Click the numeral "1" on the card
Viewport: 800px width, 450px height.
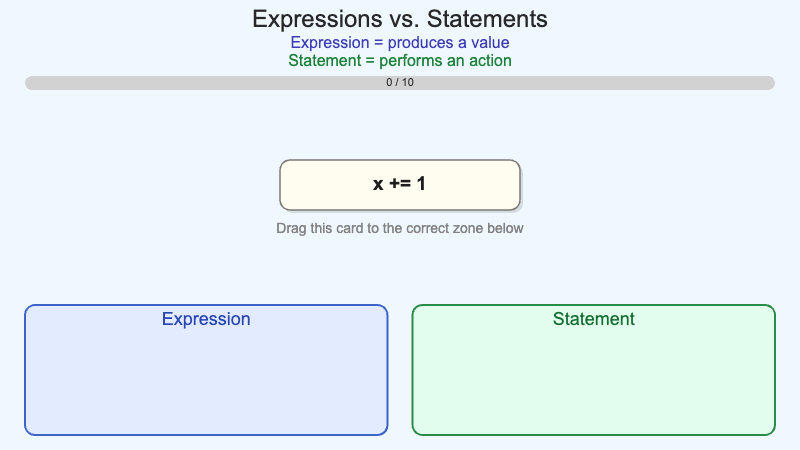421,184
